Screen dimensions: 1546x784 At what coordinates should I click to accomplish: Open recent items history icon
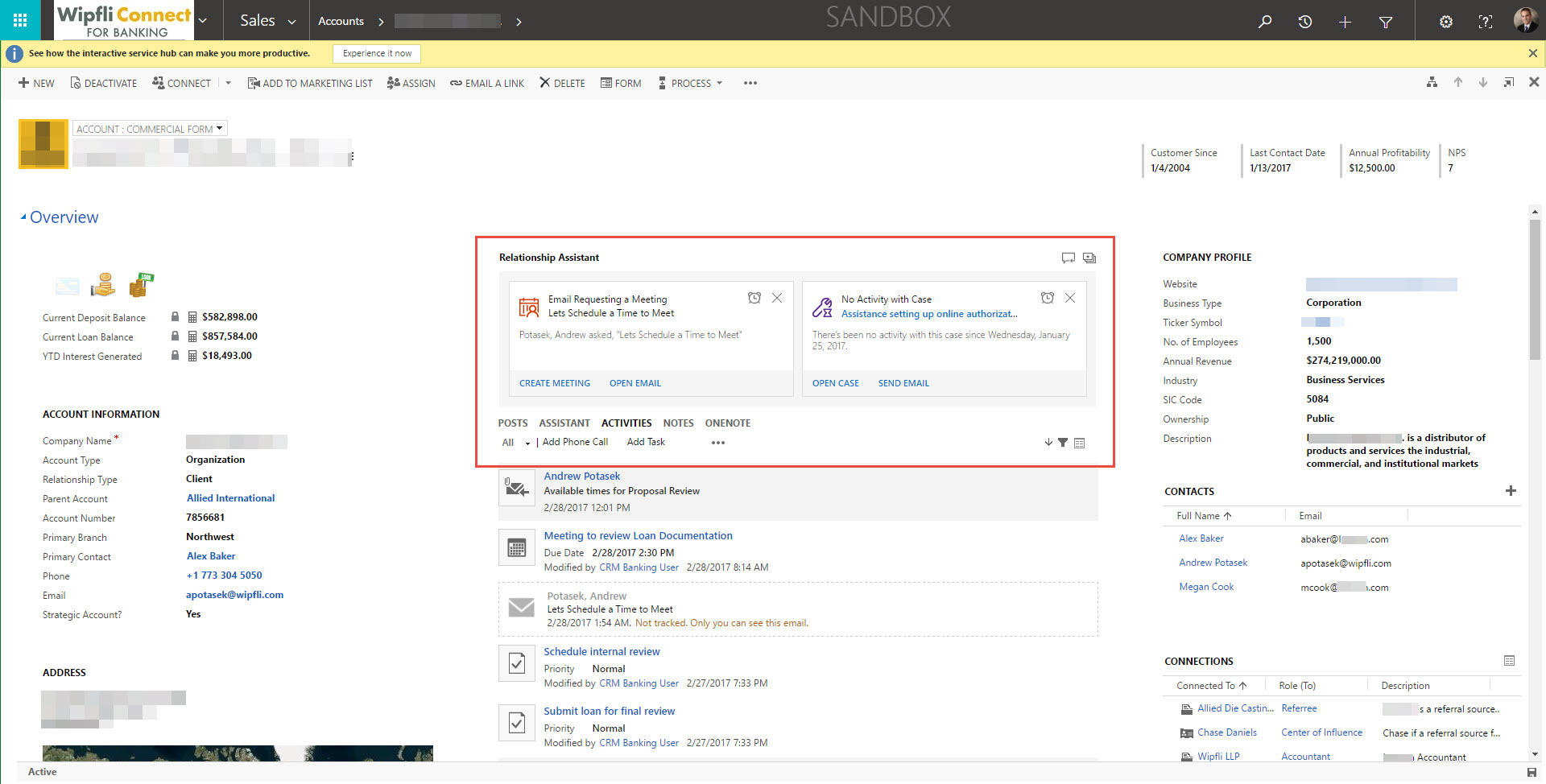pos(1305,22)
